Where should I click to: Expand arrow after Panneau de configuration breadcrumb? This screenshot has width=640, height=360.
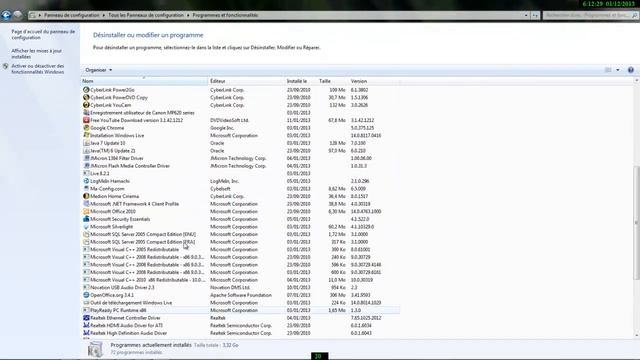104,15
